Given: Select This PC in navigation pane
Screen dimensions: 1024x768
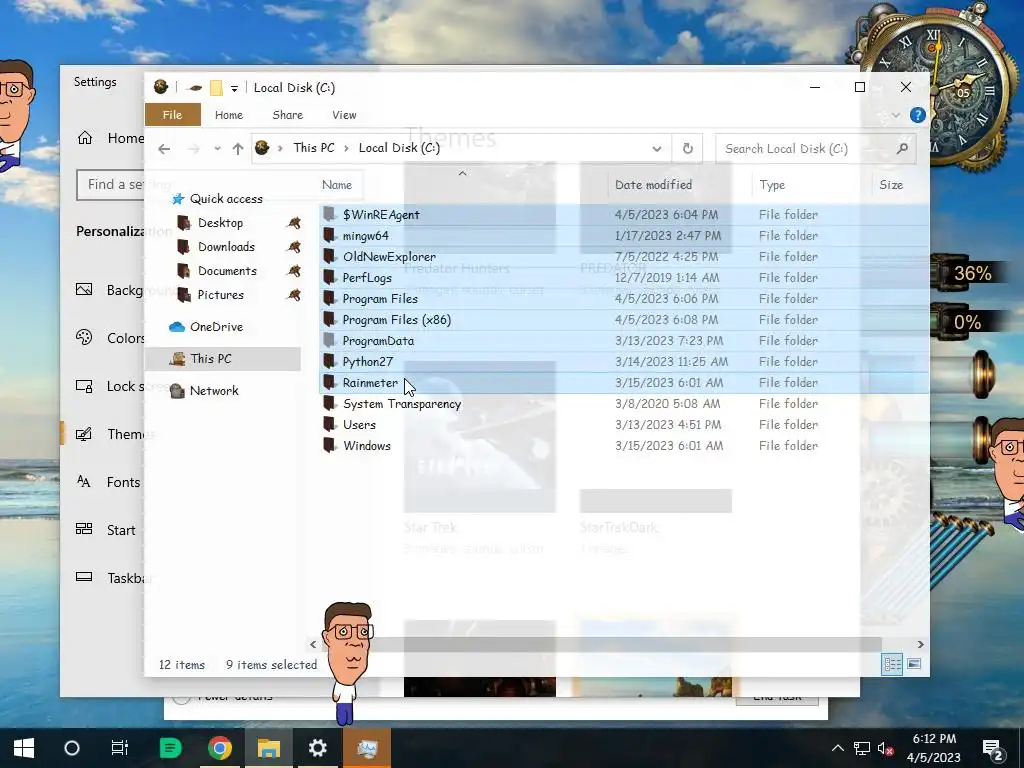Looking at the screenshot, I should pos(223,359).
